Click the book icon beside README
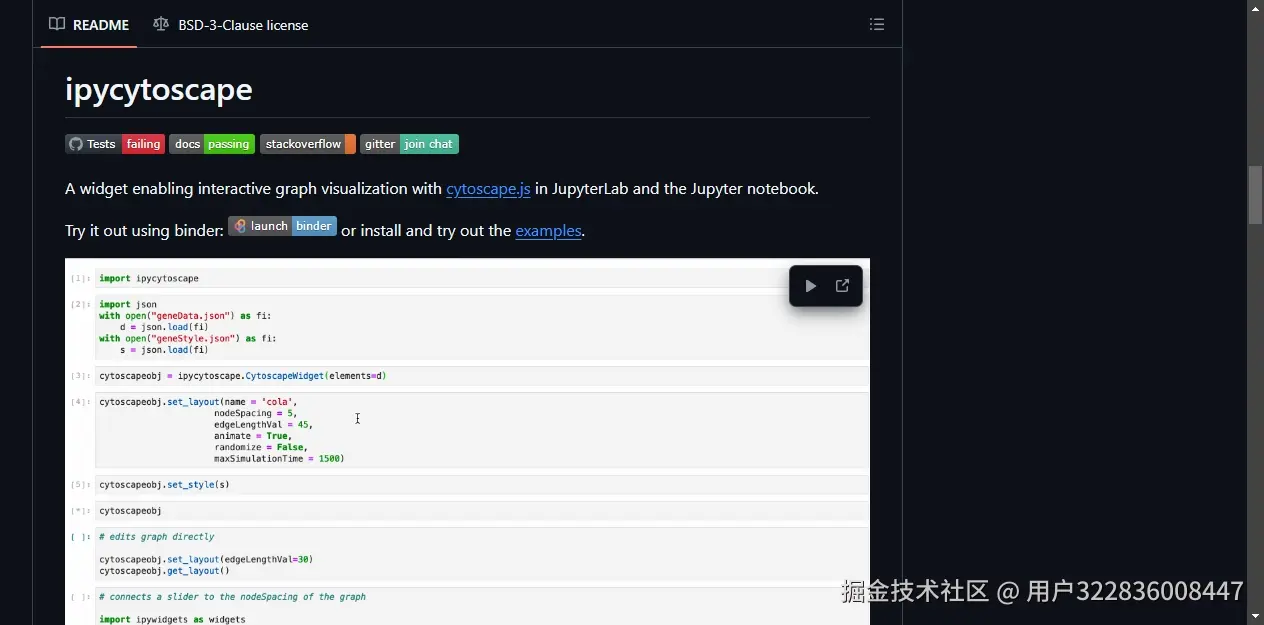 click(57, 24)
